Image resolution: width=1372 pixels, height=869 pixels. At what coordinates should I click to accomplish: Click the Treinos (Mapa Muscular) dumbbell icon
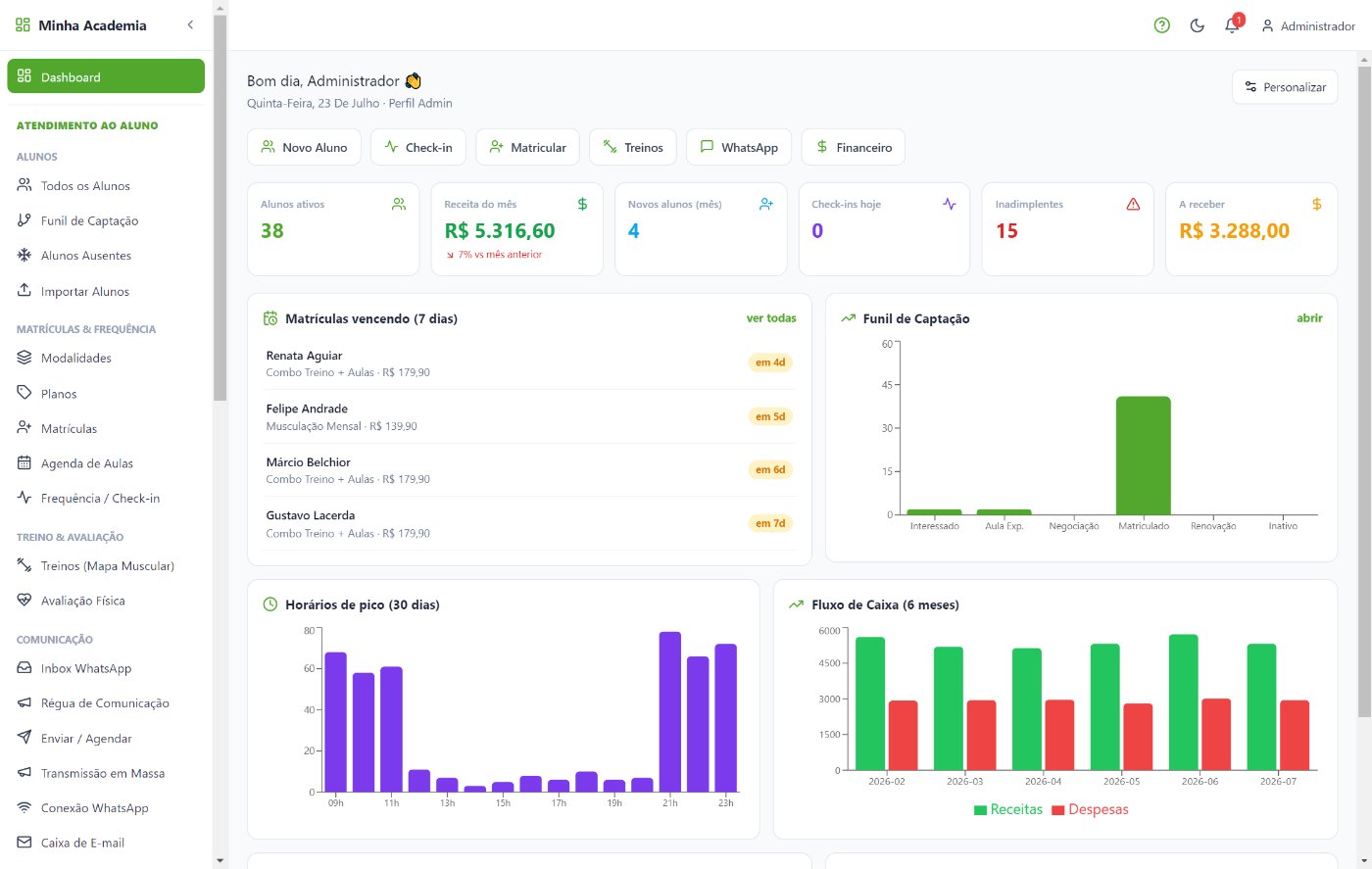tap(24, 565)
